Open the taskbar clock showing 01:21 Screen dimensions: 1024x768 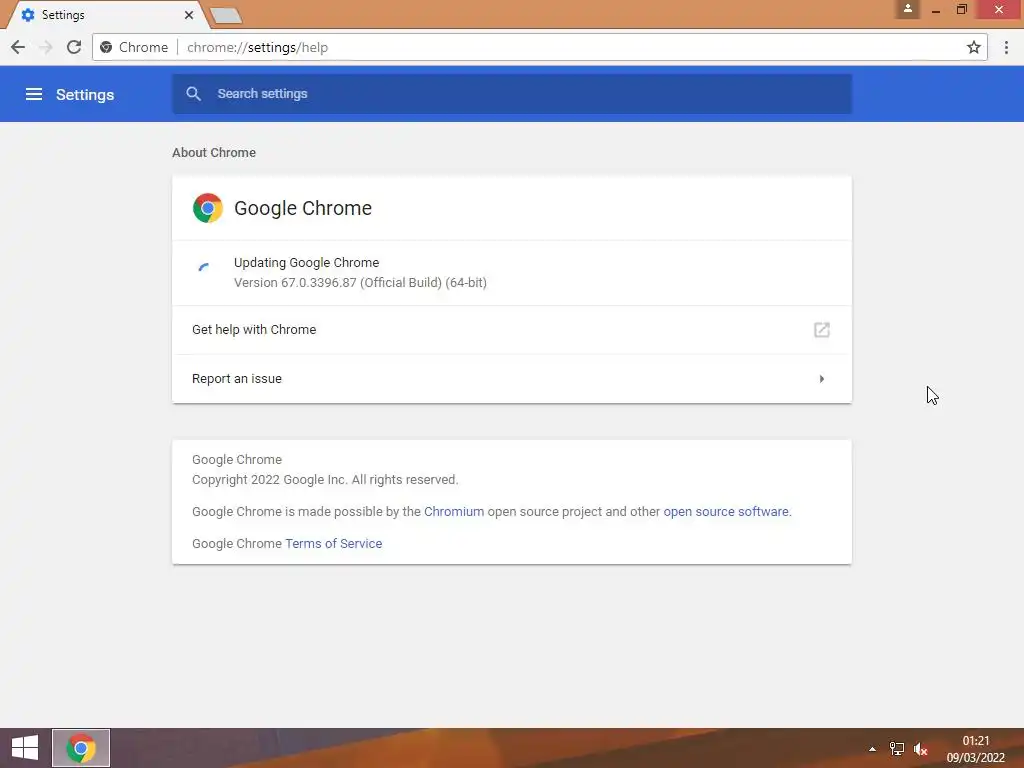[x=976, y=748]
